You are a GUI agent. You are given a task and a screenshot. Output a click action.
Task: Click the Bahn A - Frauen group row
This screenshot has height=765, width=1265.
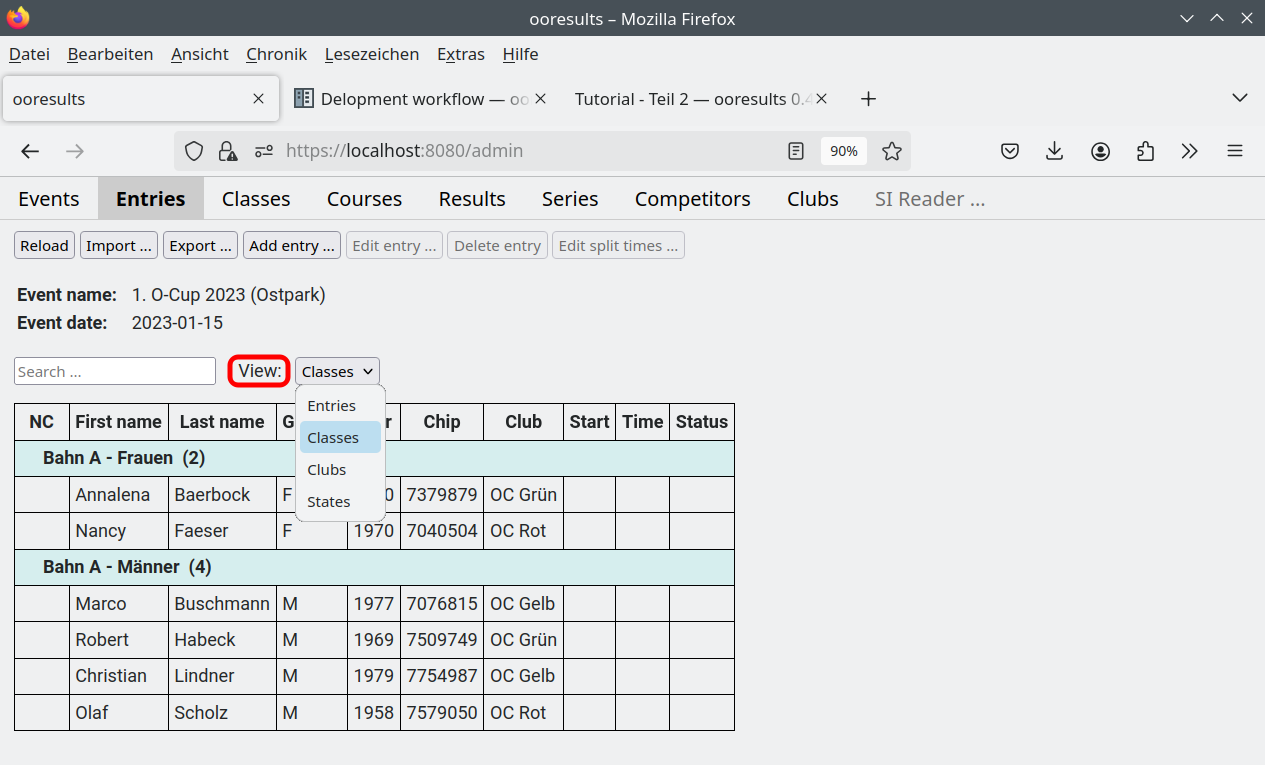(374, 458)
